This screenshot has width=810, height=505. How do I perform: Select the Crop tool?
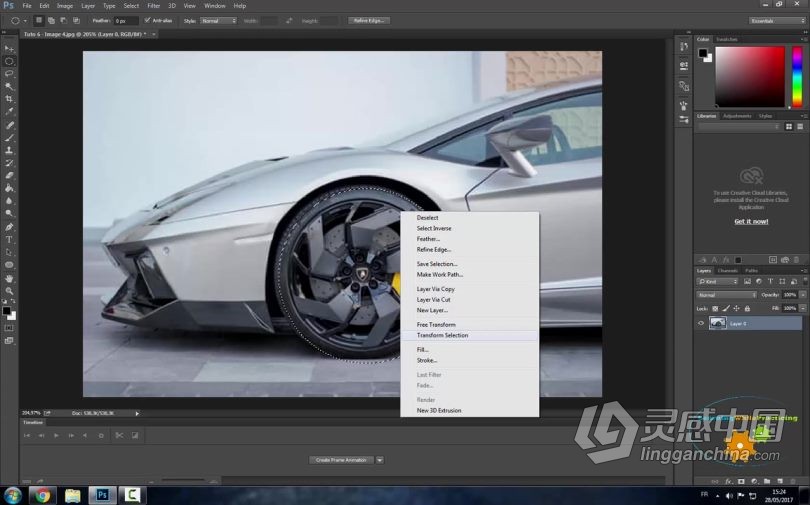click(x=9, y=99)
